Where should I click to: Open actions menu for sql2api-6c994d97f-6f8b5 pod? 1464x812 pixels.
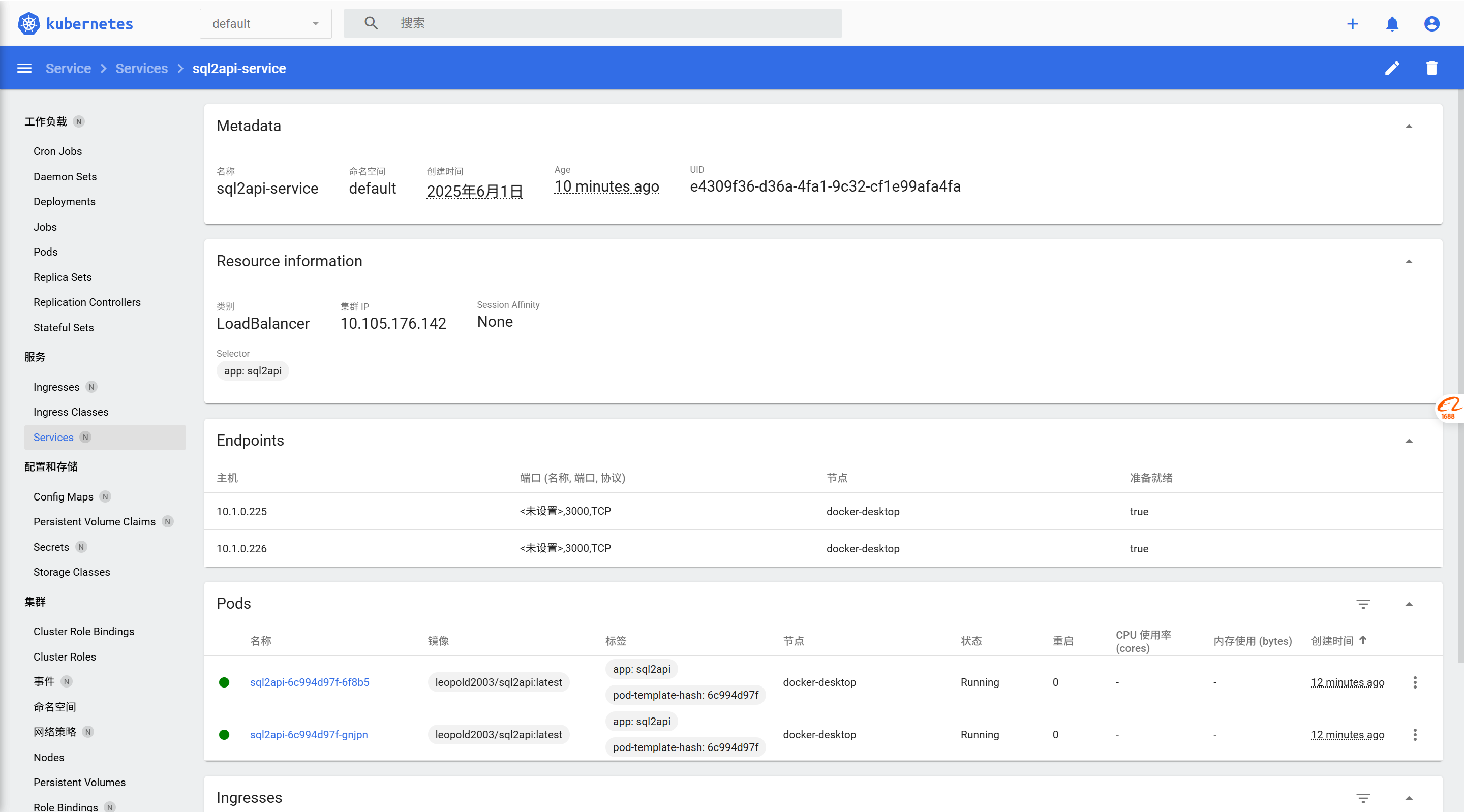click(1415, 682)
